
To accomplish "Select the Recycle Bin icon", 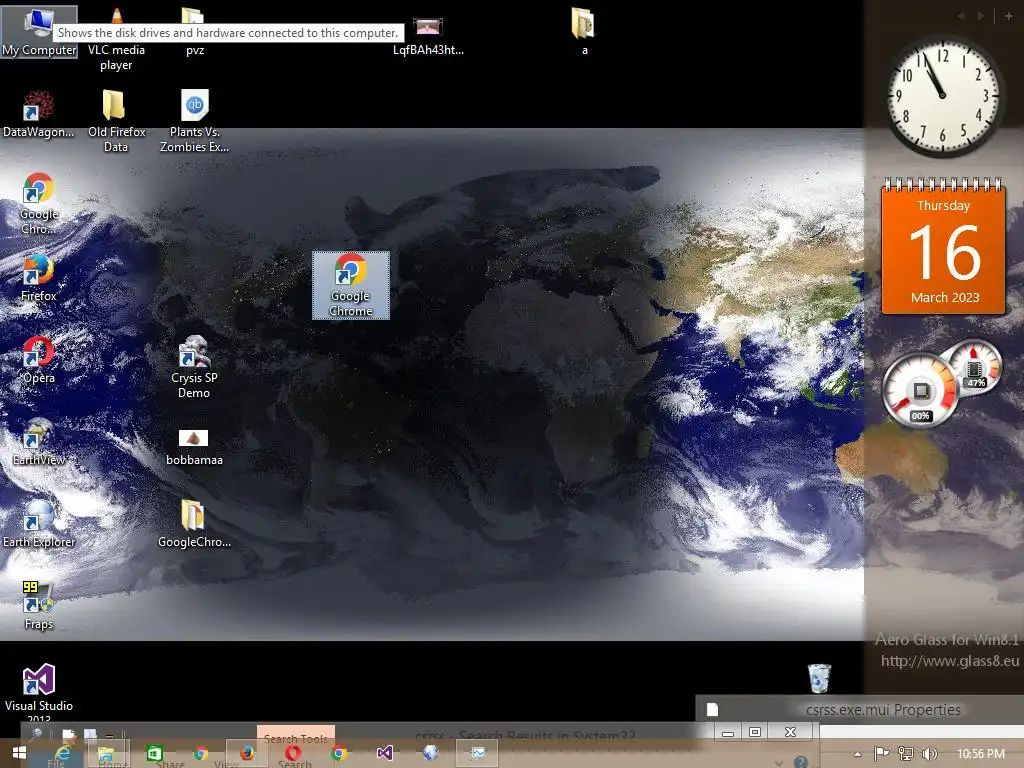I will [819, 678].
